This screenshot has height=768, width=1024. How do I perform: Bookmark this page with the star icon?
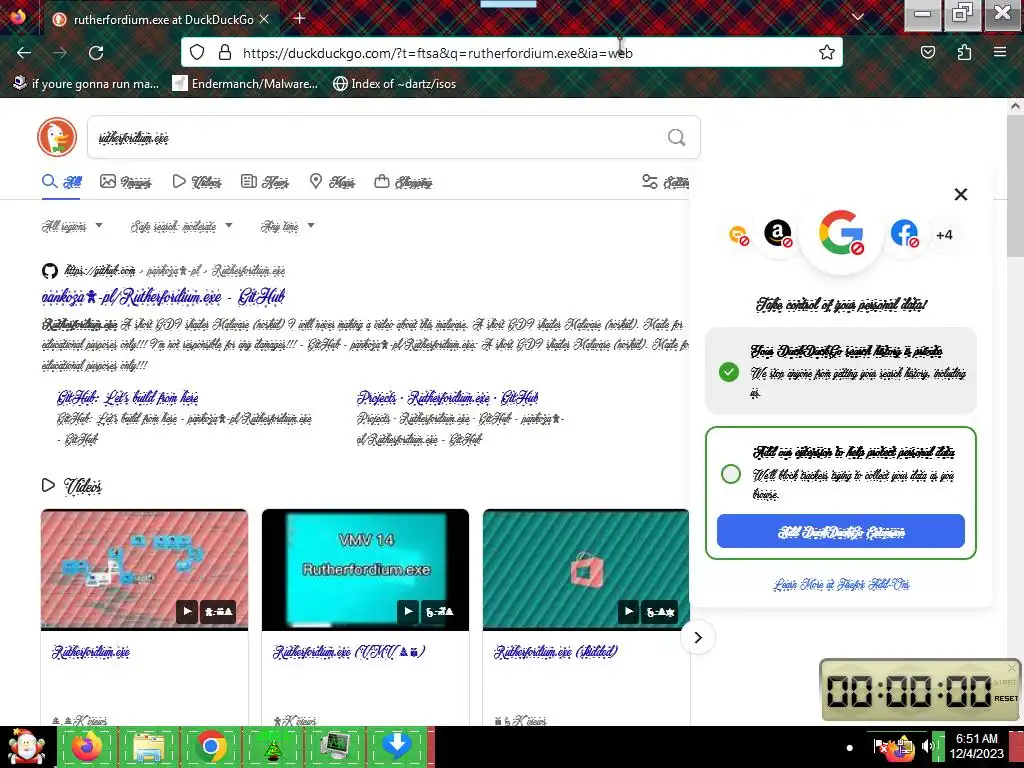click(x=827, y=53)
